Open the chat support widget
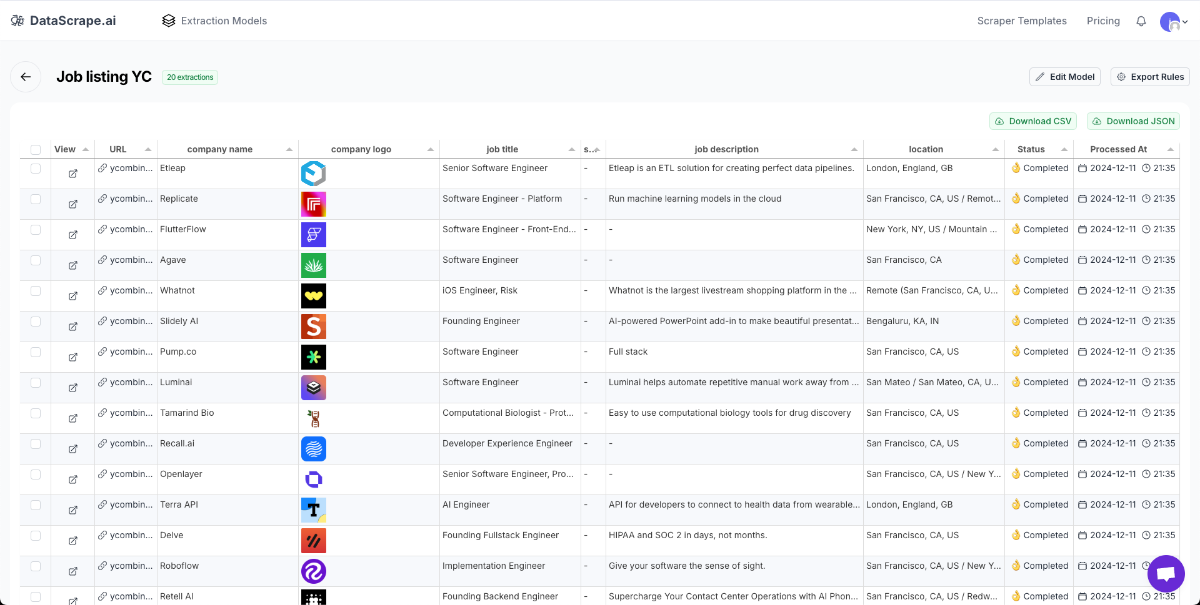Image resolution: width=1200 pixels, height=605 pixels. click(1165, 574)
